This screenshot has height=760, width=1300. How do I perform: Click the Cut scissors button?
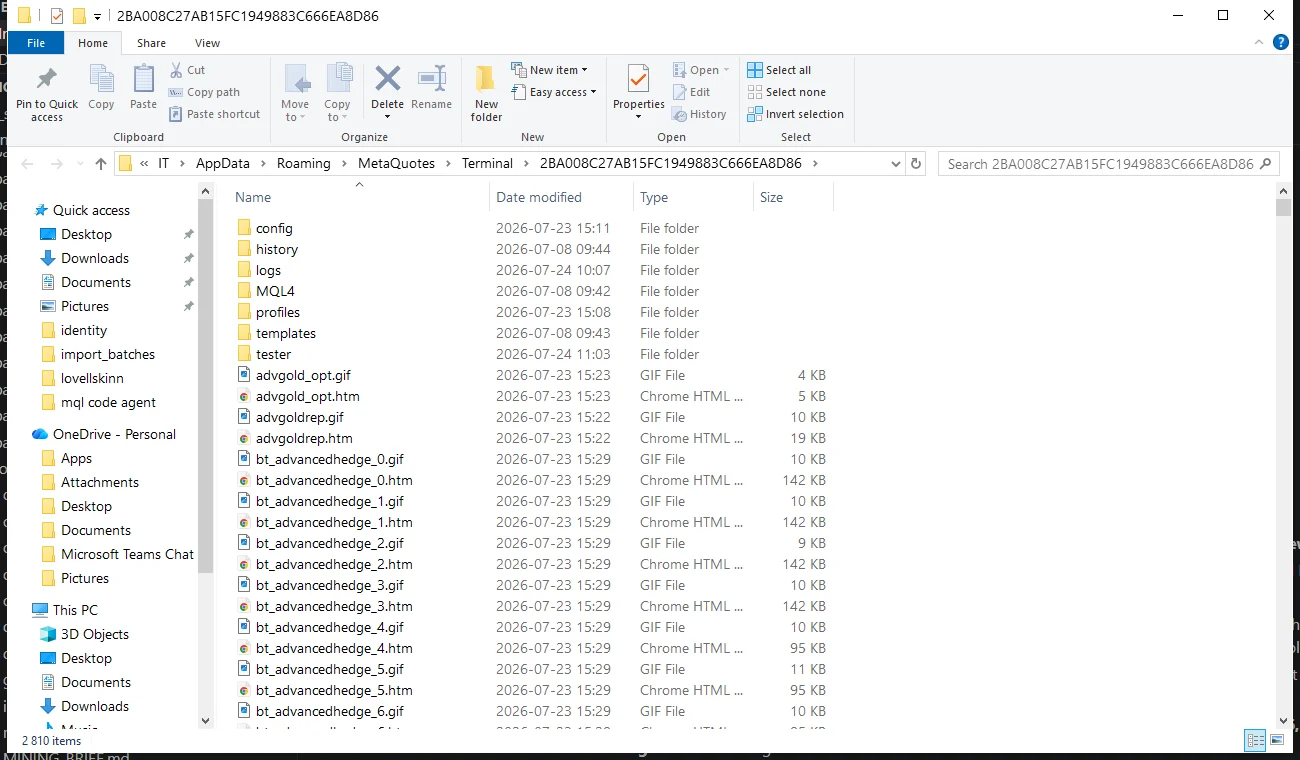[187, 70]
